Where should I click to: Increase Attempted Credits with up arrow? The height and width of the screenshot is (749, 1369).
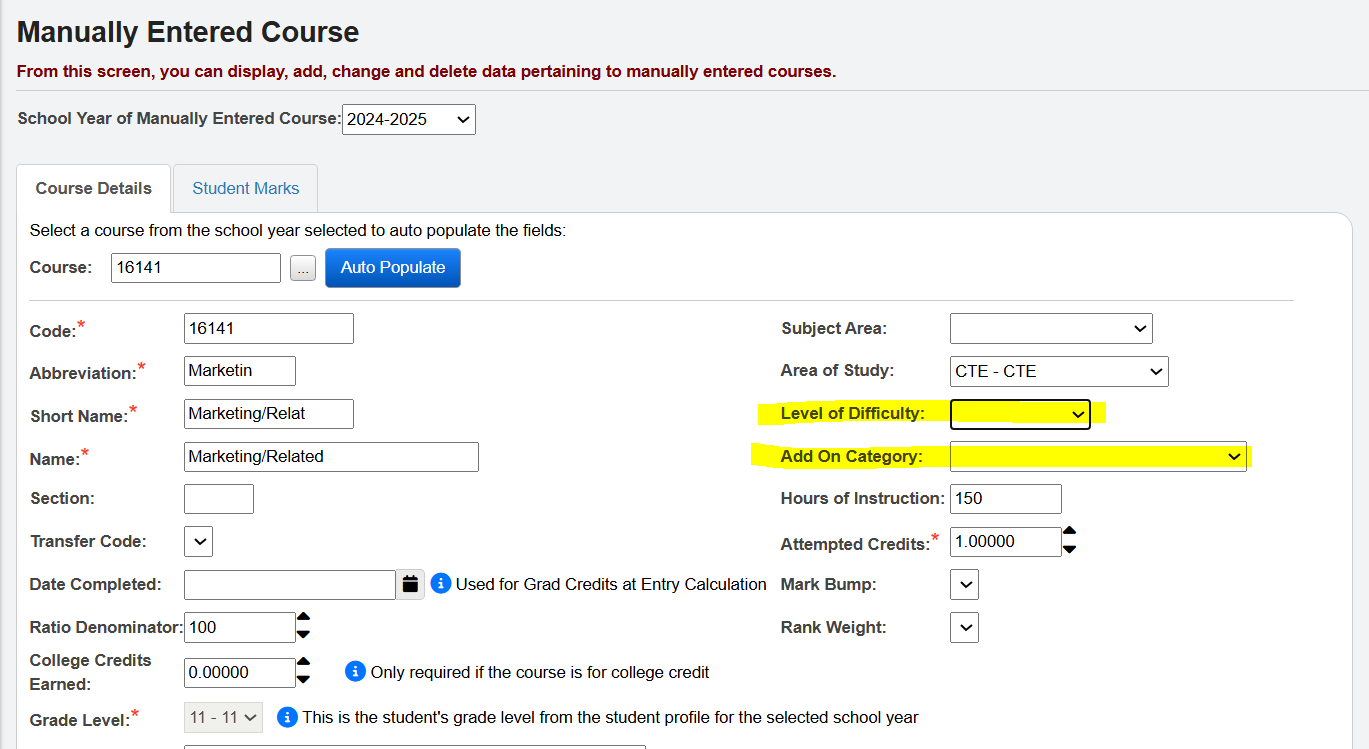[1069, 533]
